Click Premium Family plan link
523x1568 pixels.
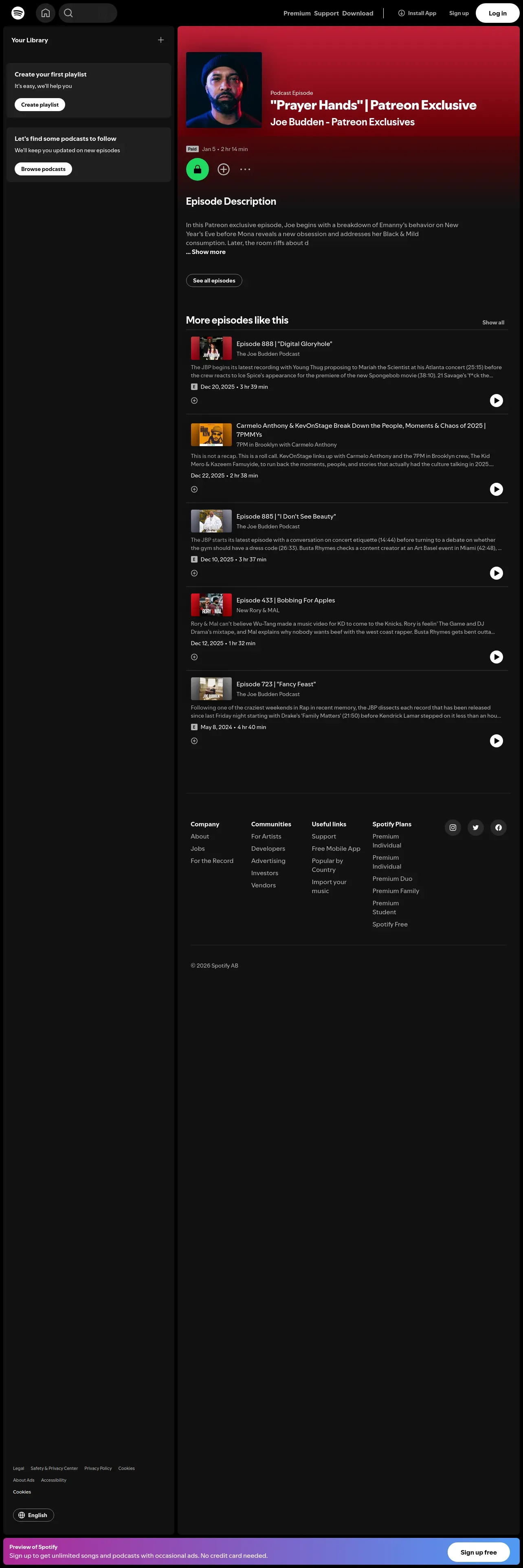[x=396, y=891]
